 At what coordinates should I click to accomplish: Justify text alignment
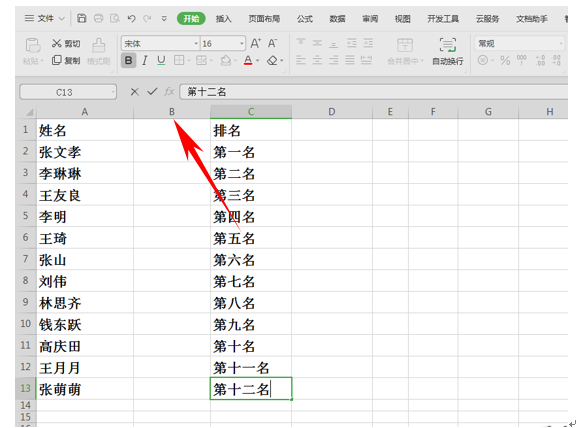(350, 60)
